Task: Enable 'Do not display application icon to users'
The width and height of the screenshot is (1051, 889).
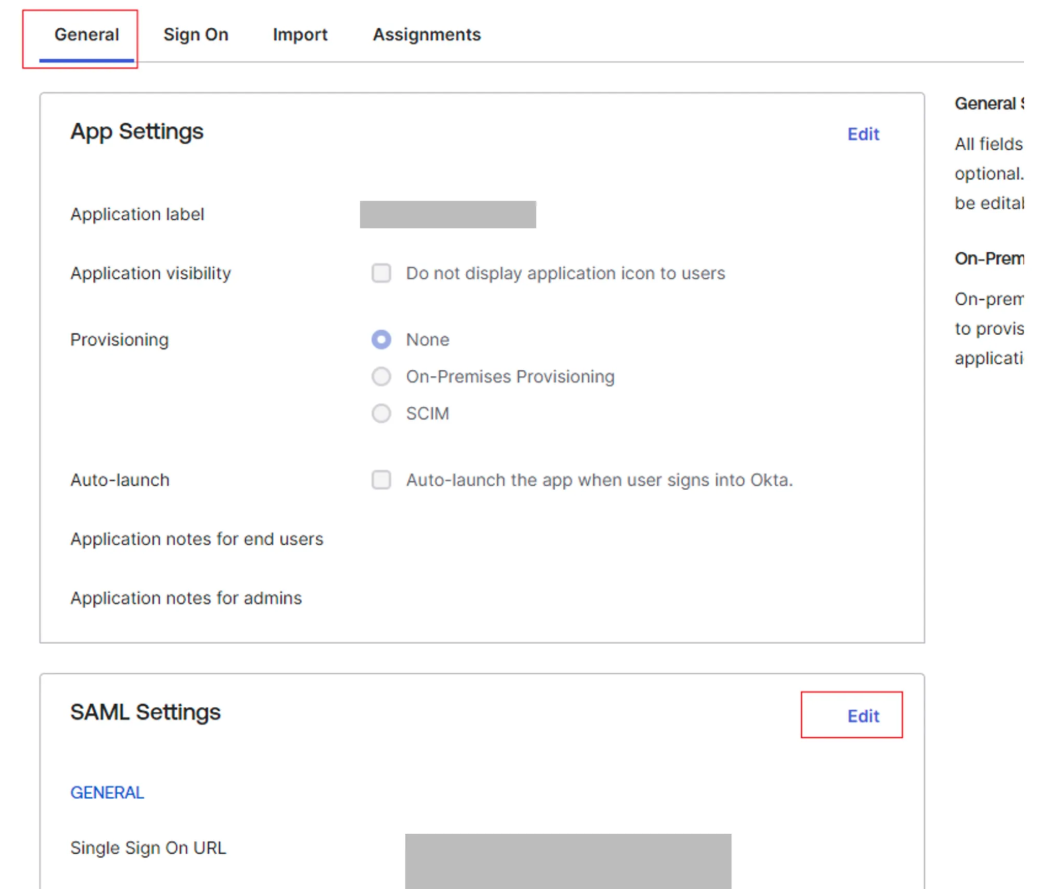Action: click(x=381, y=272)
